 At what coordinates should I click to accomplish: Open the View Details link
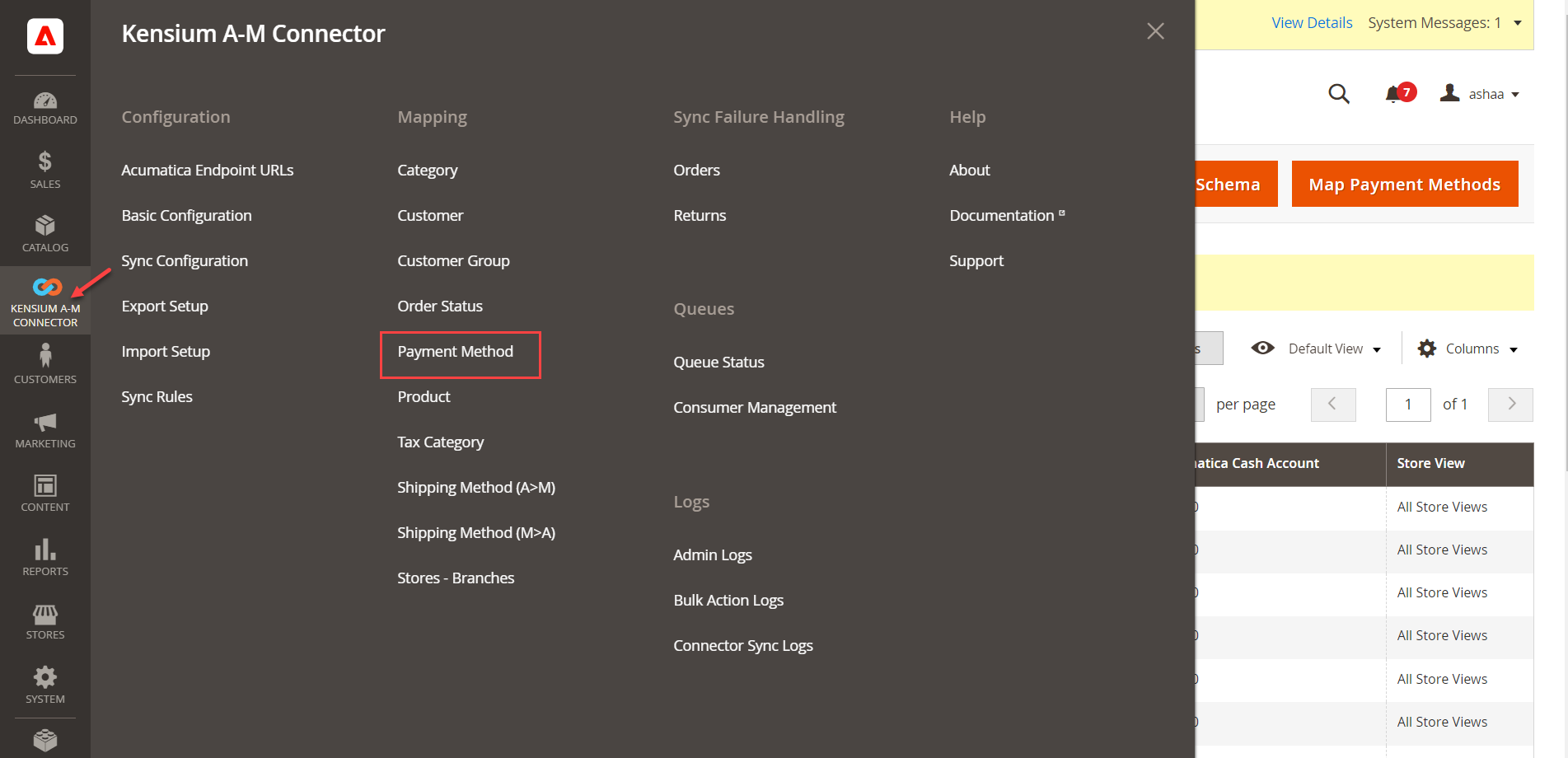point(1312,22)
